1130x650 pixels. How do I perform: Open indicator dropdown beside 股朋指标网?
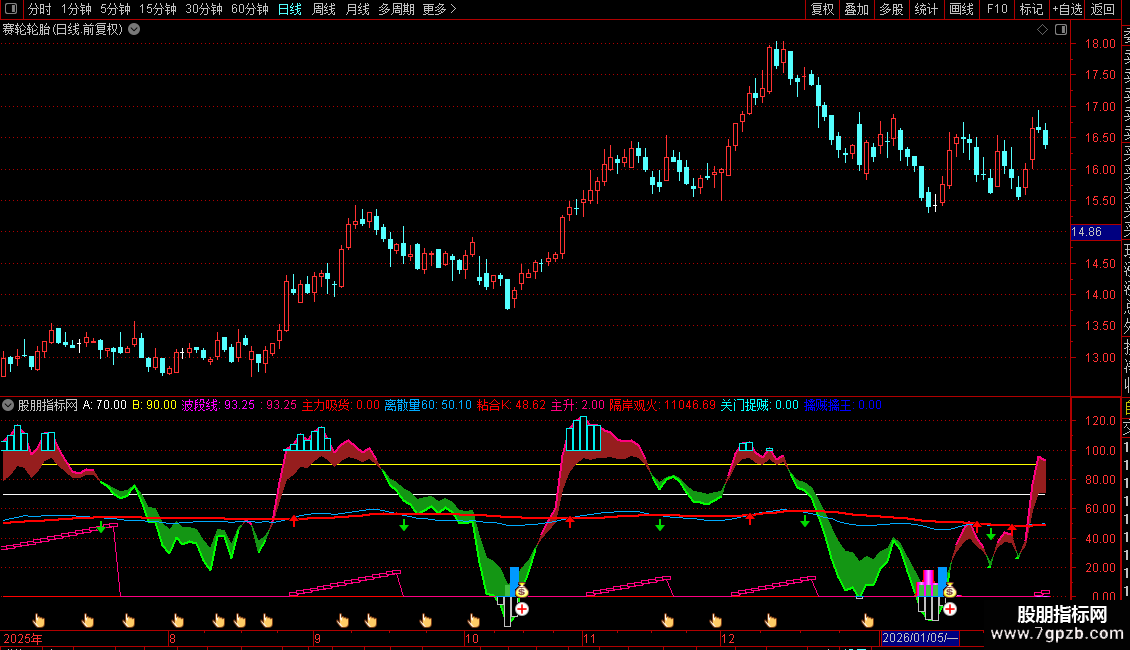click(x=8, y=405)
